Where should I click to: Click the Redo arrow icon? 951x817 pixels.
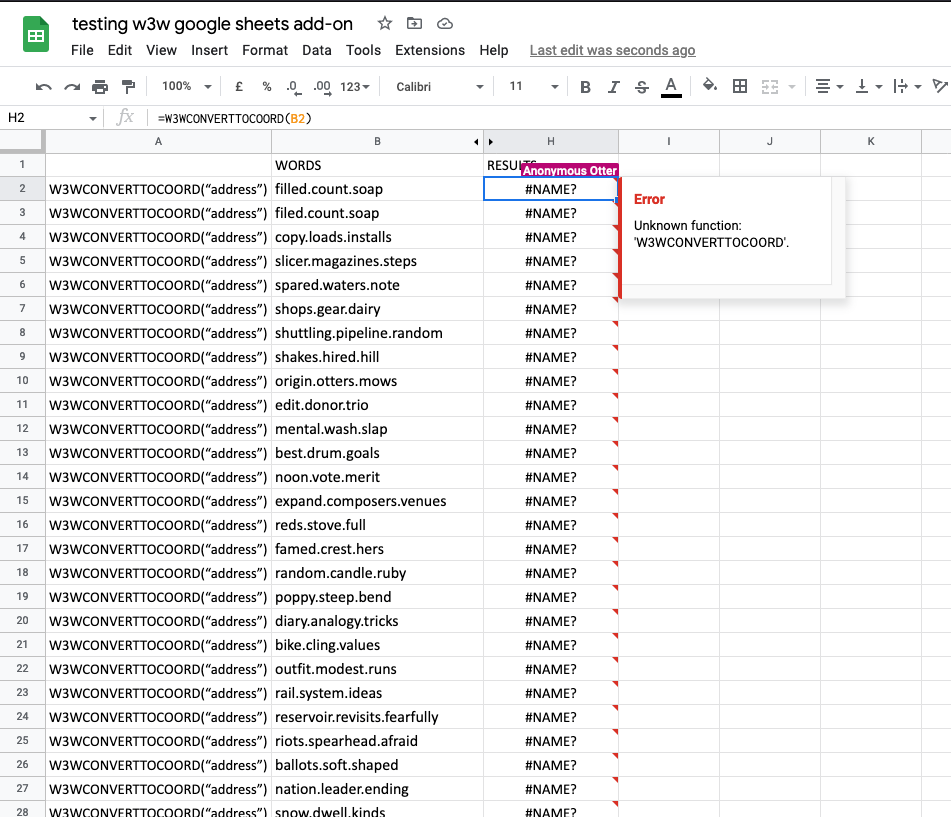pos(72,87)
